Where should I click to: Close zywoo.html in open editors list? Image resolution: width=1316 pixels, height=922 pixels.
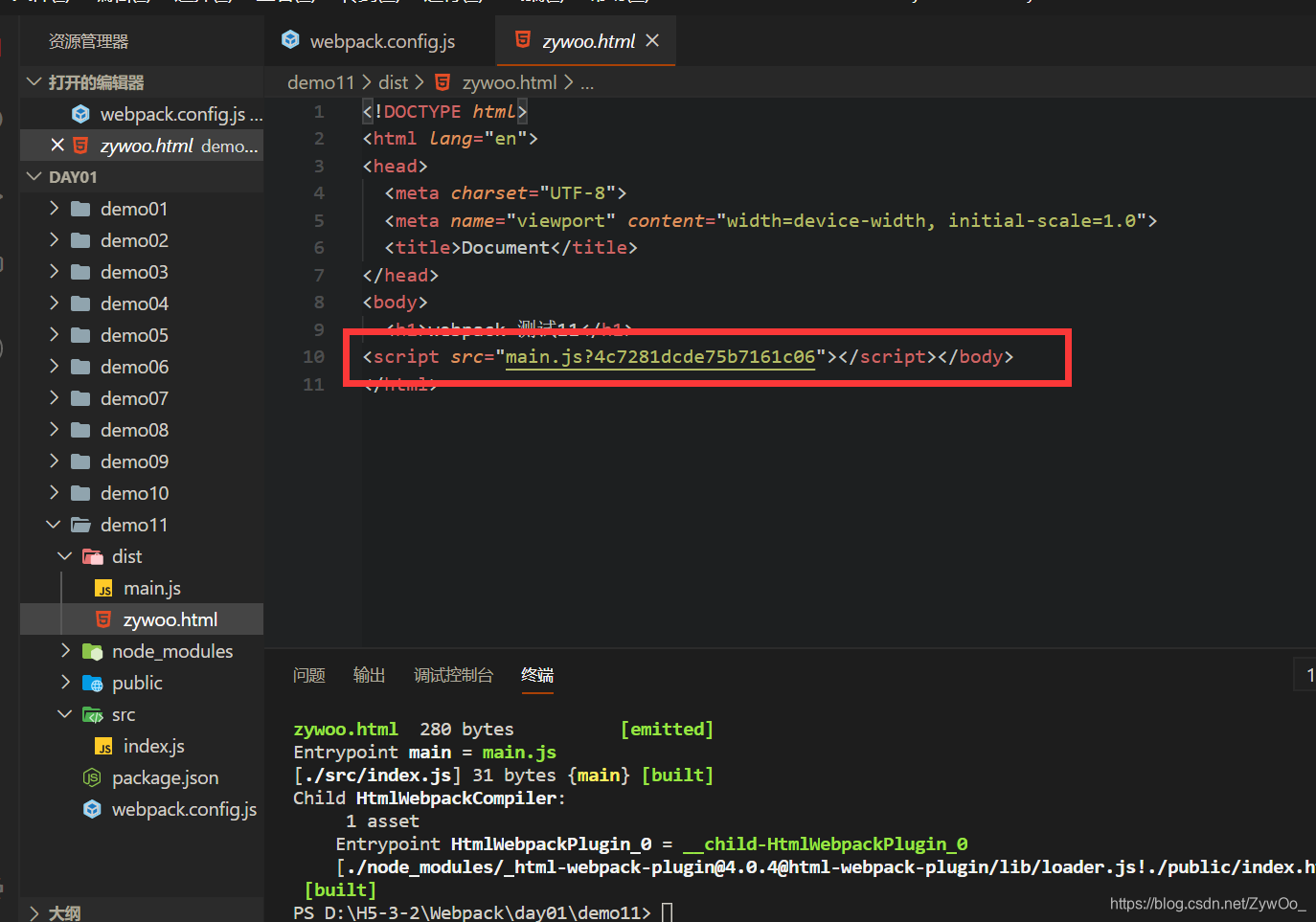[57, 146]
